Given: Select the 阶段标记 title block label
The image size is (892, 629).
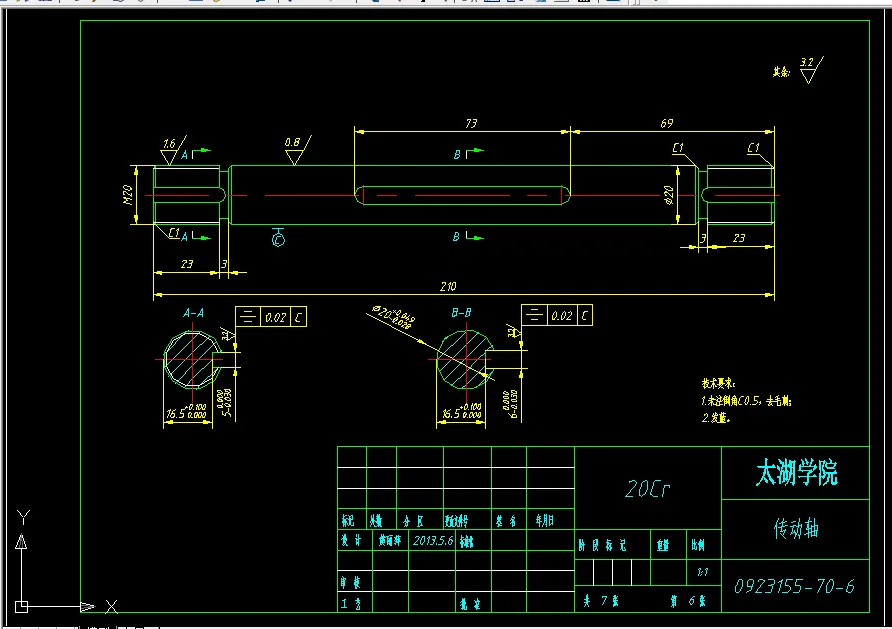Looking at the screenshot, I should pos(602,545).
